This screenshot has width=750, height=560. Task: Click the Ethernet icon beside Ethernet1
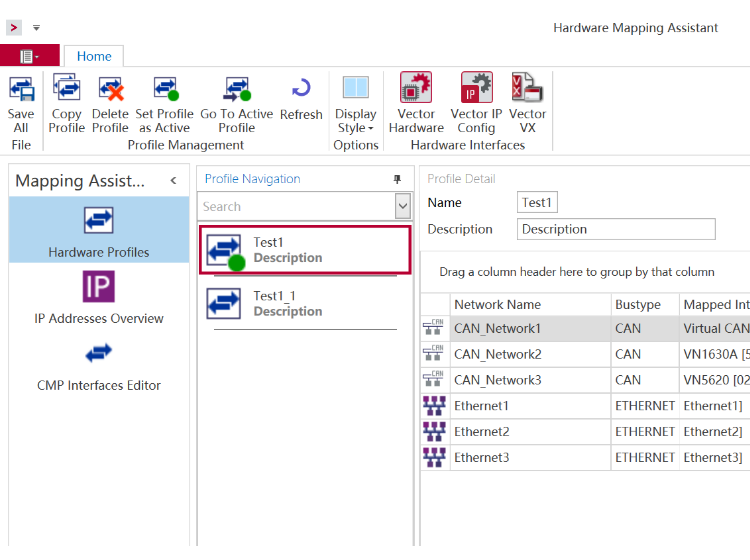[434, 406]
